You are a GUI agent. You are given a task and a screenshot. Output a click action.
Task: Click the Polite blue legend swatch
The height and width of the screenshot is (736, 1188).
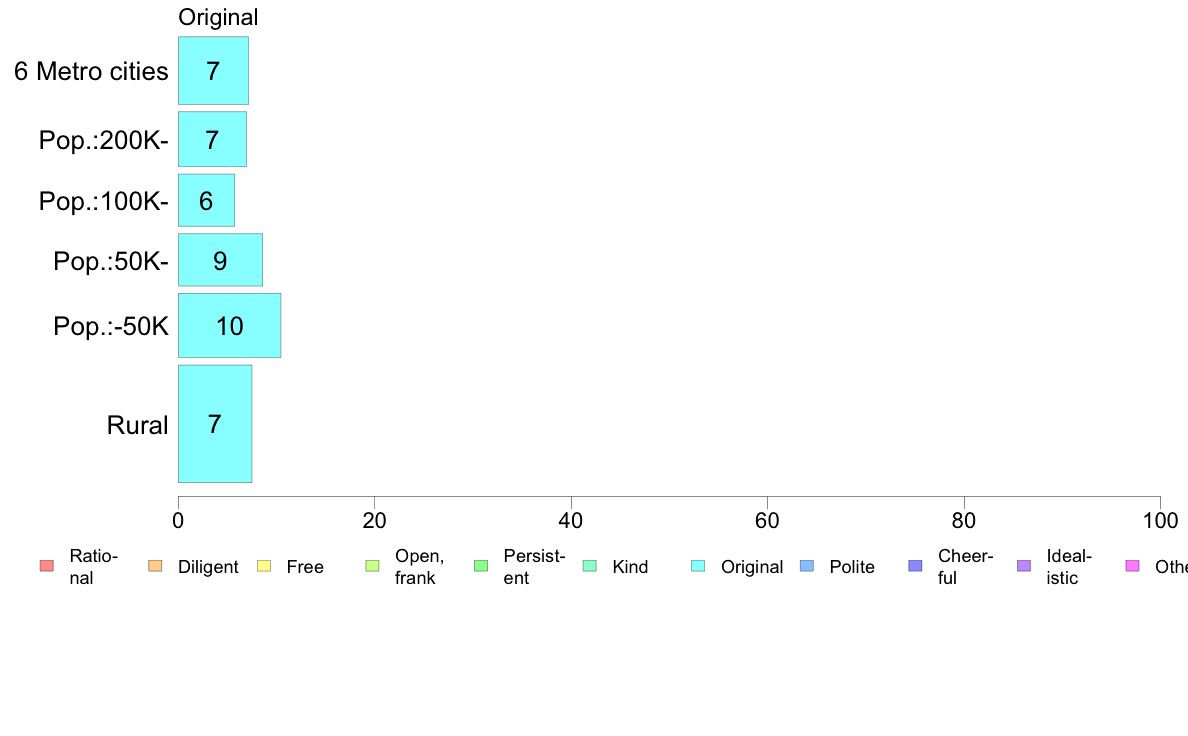[x=807, y=566]
